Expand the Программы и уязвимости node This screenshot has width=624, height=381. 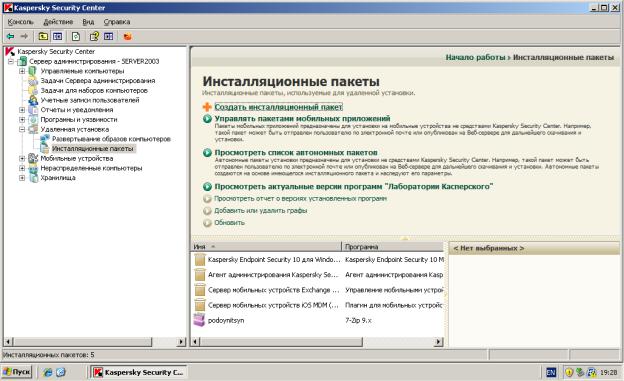coord(22,119)
